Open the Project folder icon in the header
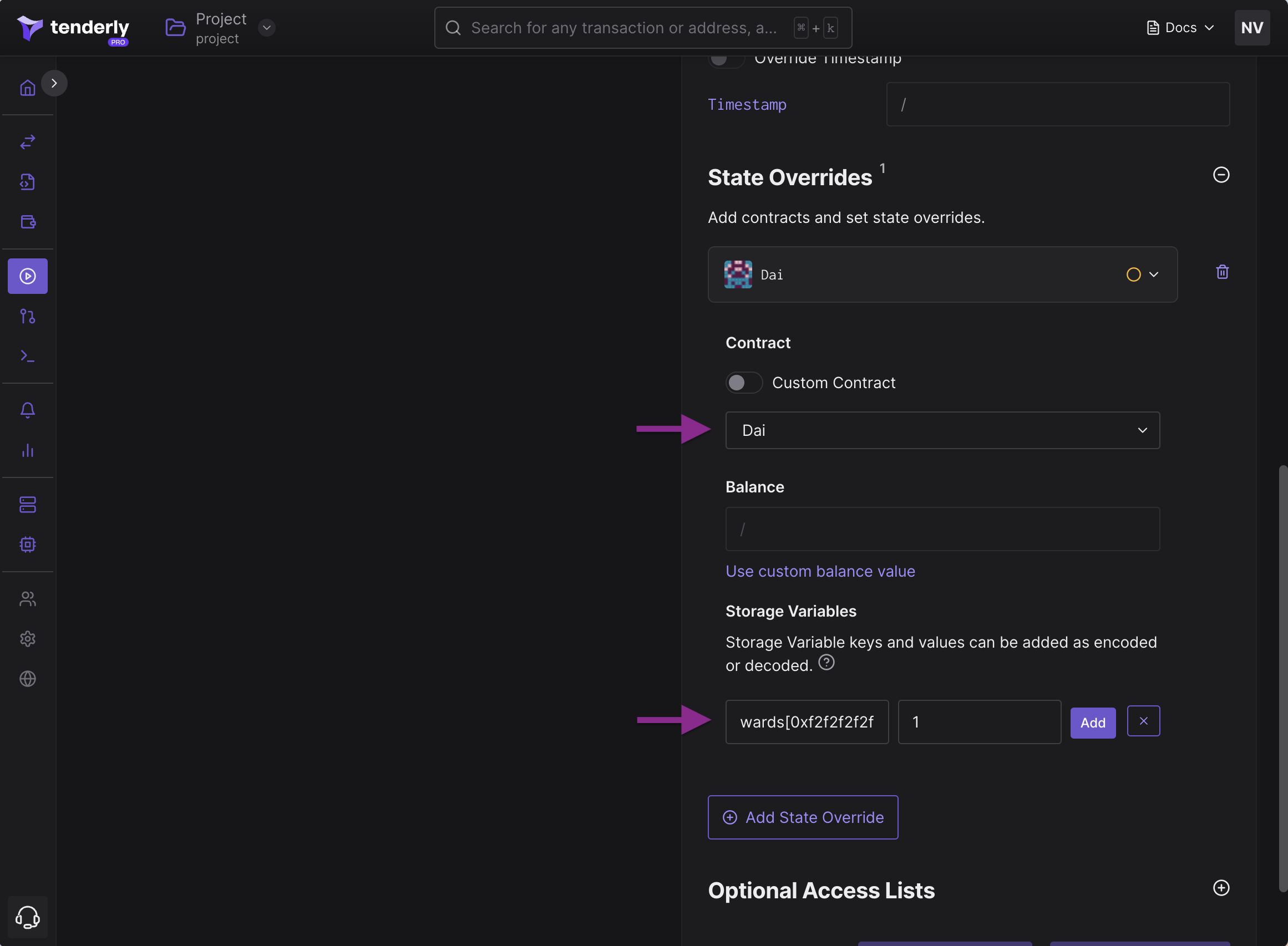The image size is (1288, 946). [175, 28]
